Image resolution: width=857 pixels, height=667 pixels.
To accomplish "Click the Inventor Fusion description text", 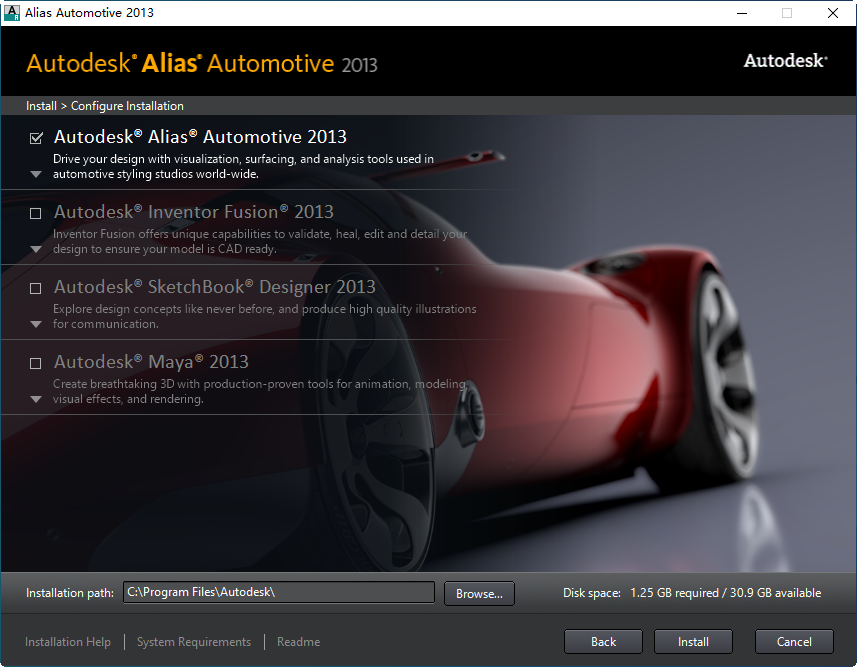I will (x=260, y=241).
